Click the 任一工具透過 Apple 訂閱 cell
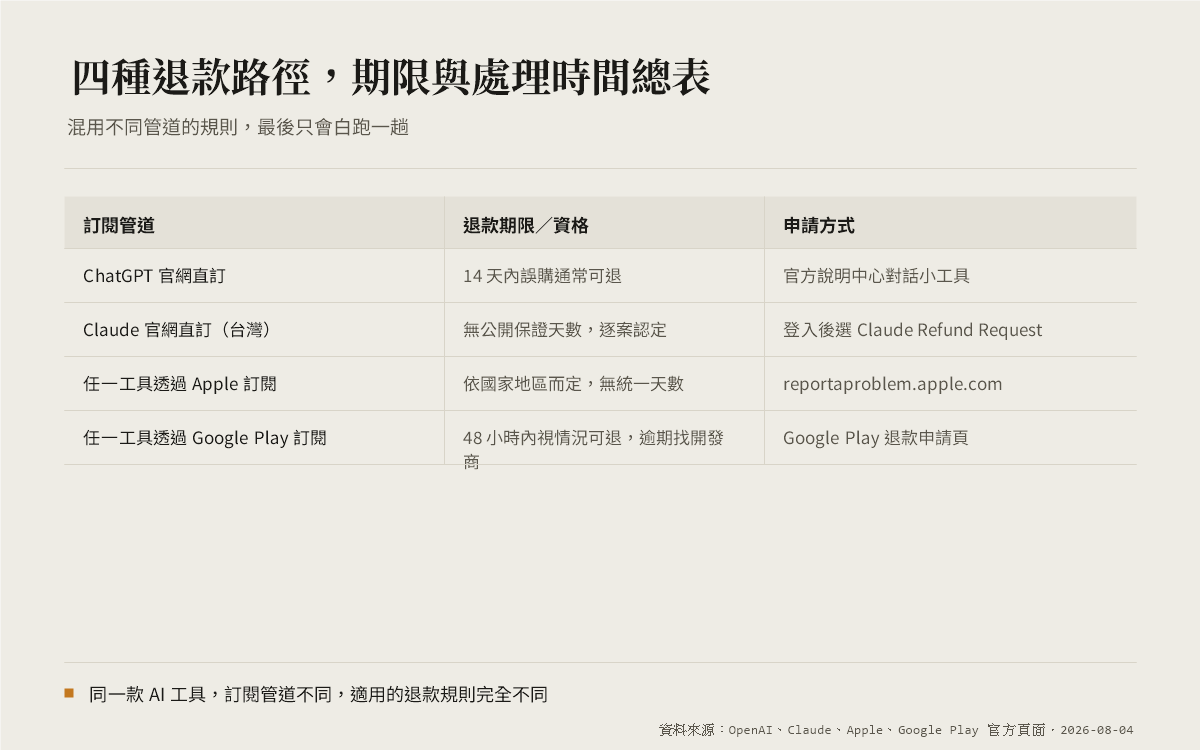Screen dimensions: 1200x750 click(x=254, y=384)
